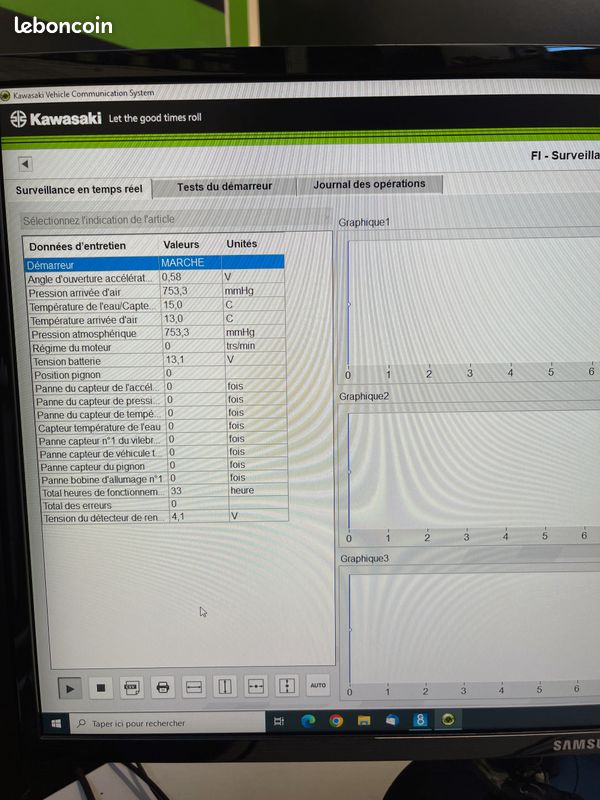Click the Régime du moteur row
Viewport: 600px width, 800px height.
click(150, 347)
